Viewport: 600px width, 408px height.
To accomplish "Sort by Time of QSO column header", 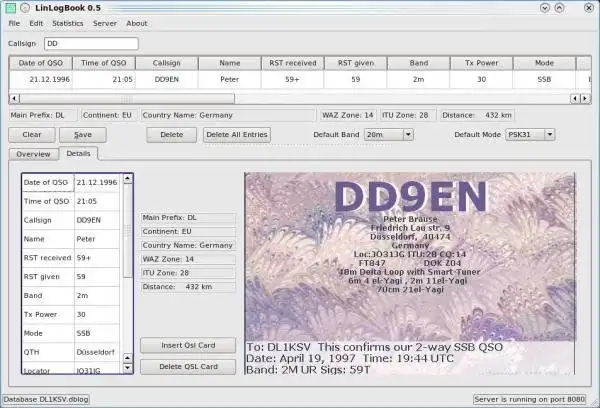I will click(104, 63).
